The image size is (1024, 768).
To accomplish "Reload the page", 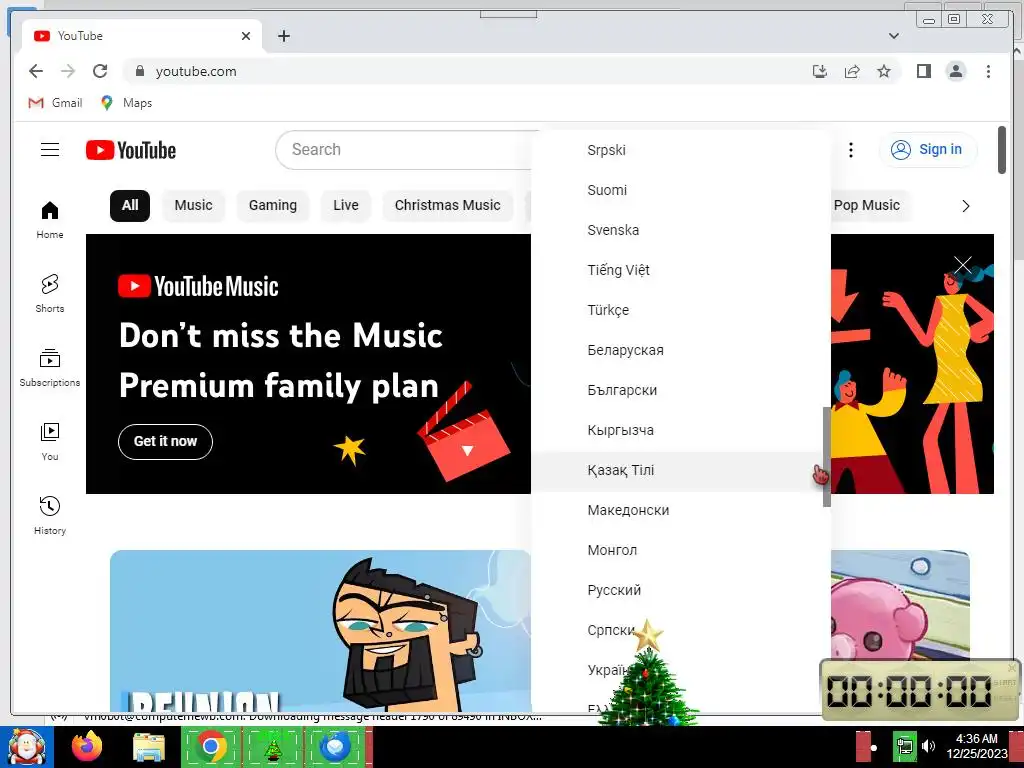I will 100,71.
